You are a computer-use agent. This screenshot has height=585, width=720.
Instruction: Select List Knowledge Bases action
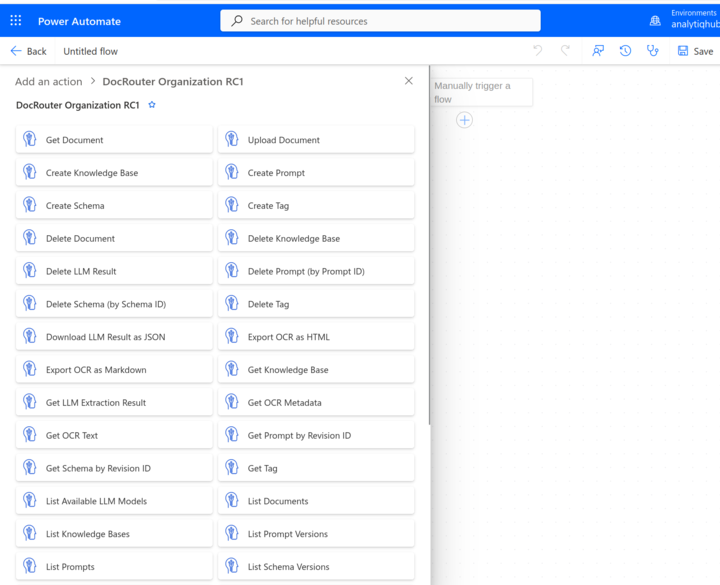coord(114,534)
